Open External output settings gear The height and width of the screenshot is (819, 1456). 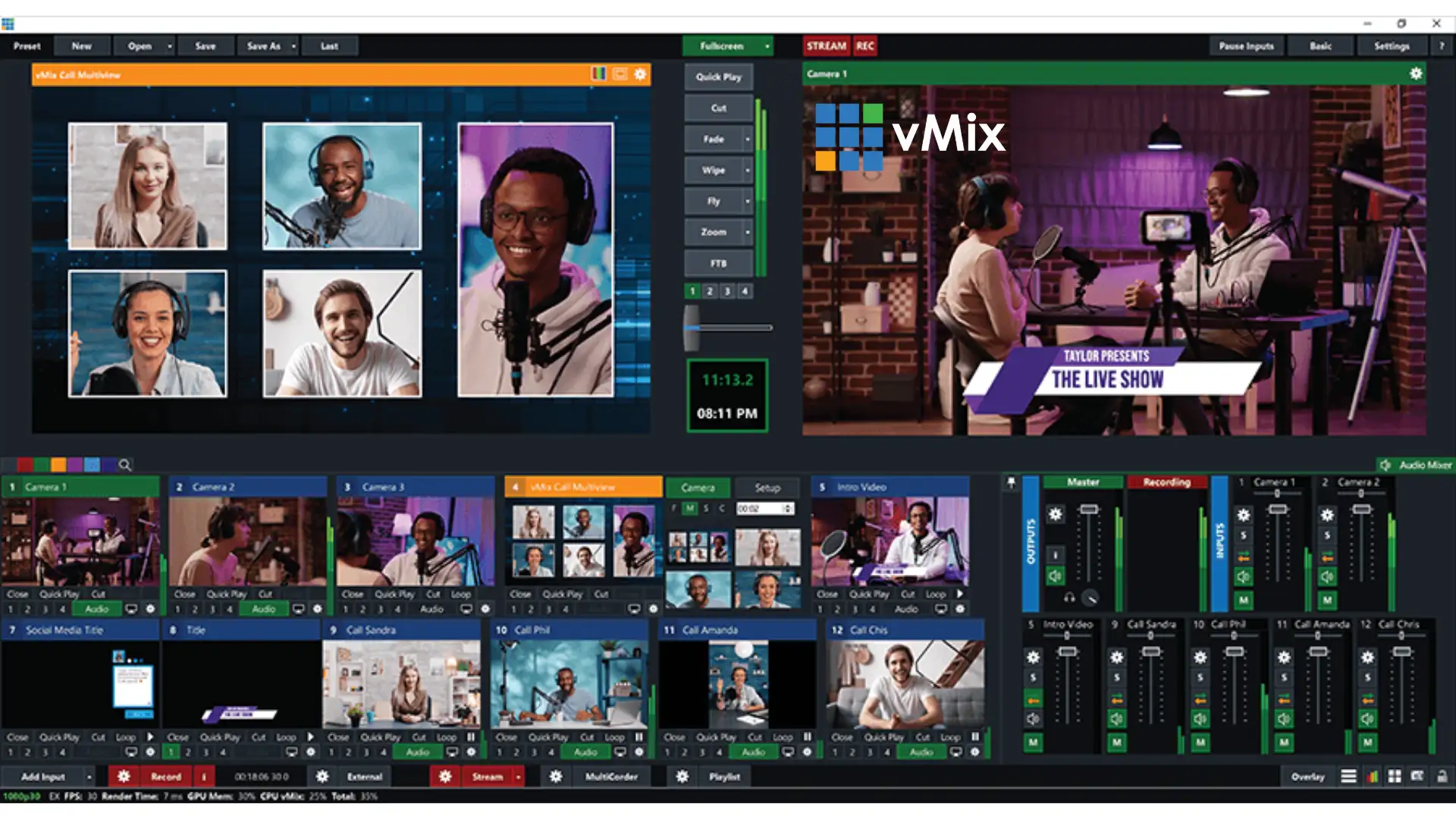(x=322, y=777)
